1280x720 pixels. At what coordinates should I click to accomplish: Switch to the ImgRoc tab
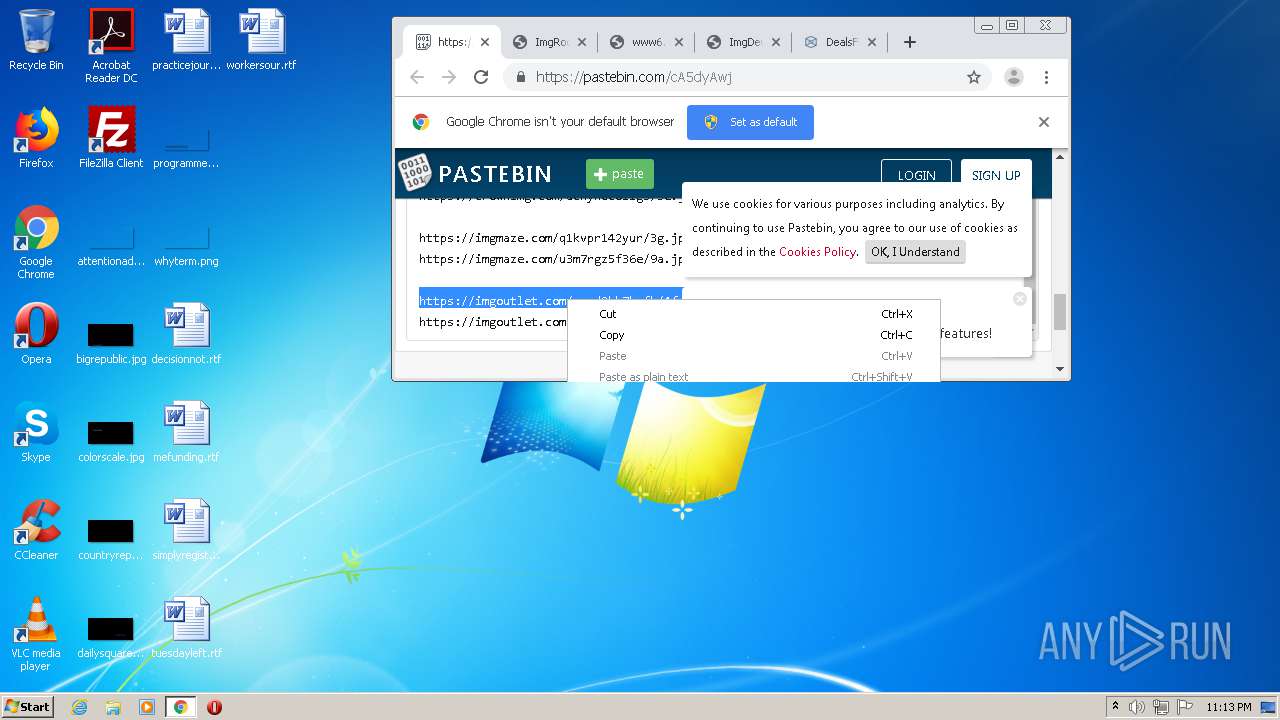(x=549, y=42)
